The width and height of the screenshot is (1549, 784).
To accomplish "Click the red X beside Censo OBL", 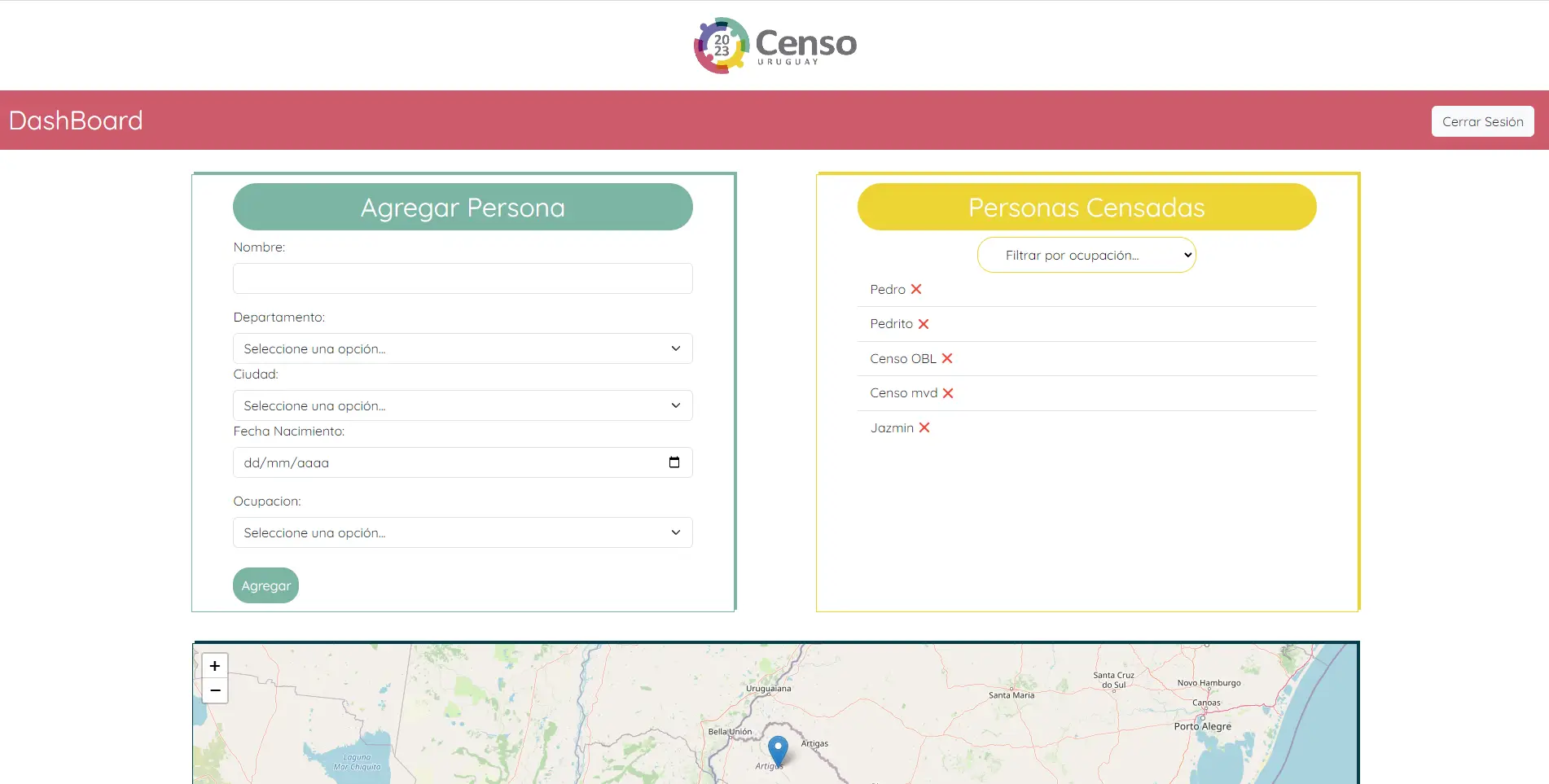I will 947,358.
